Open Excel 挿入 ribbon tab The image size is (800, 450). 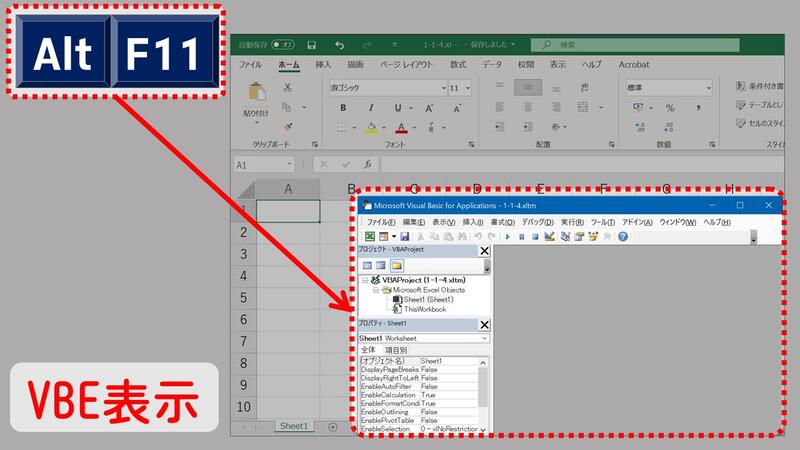point(323,64)
